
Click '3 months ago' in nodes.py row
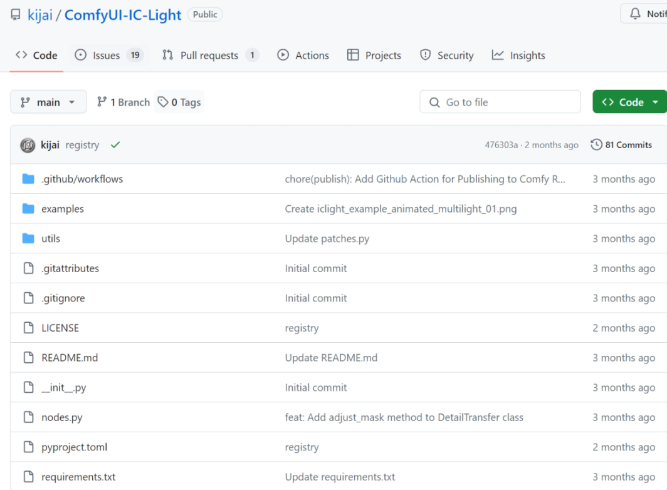[x=624, y=417]
